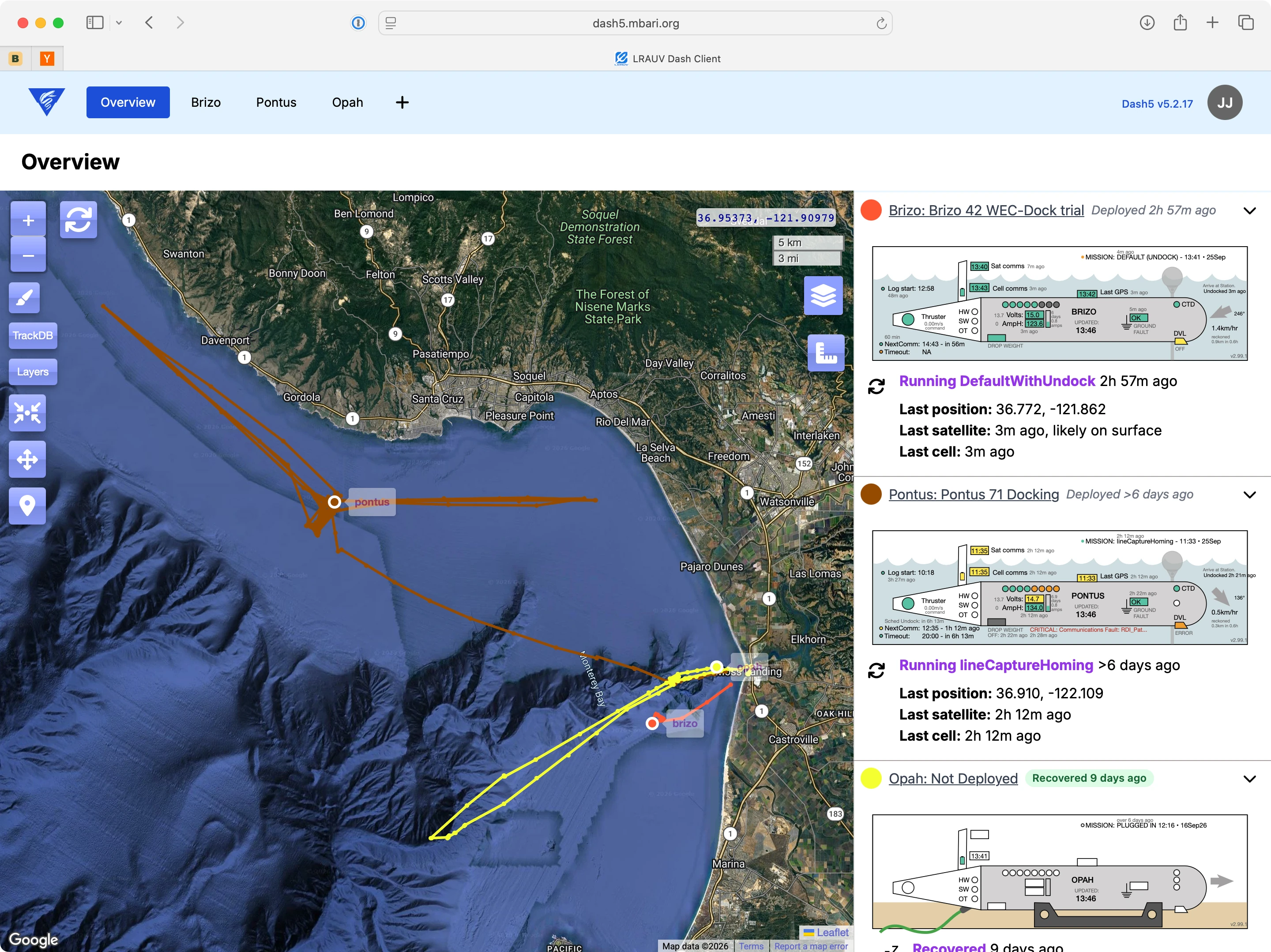Click Brizo's red color swatch

point(871,210)
